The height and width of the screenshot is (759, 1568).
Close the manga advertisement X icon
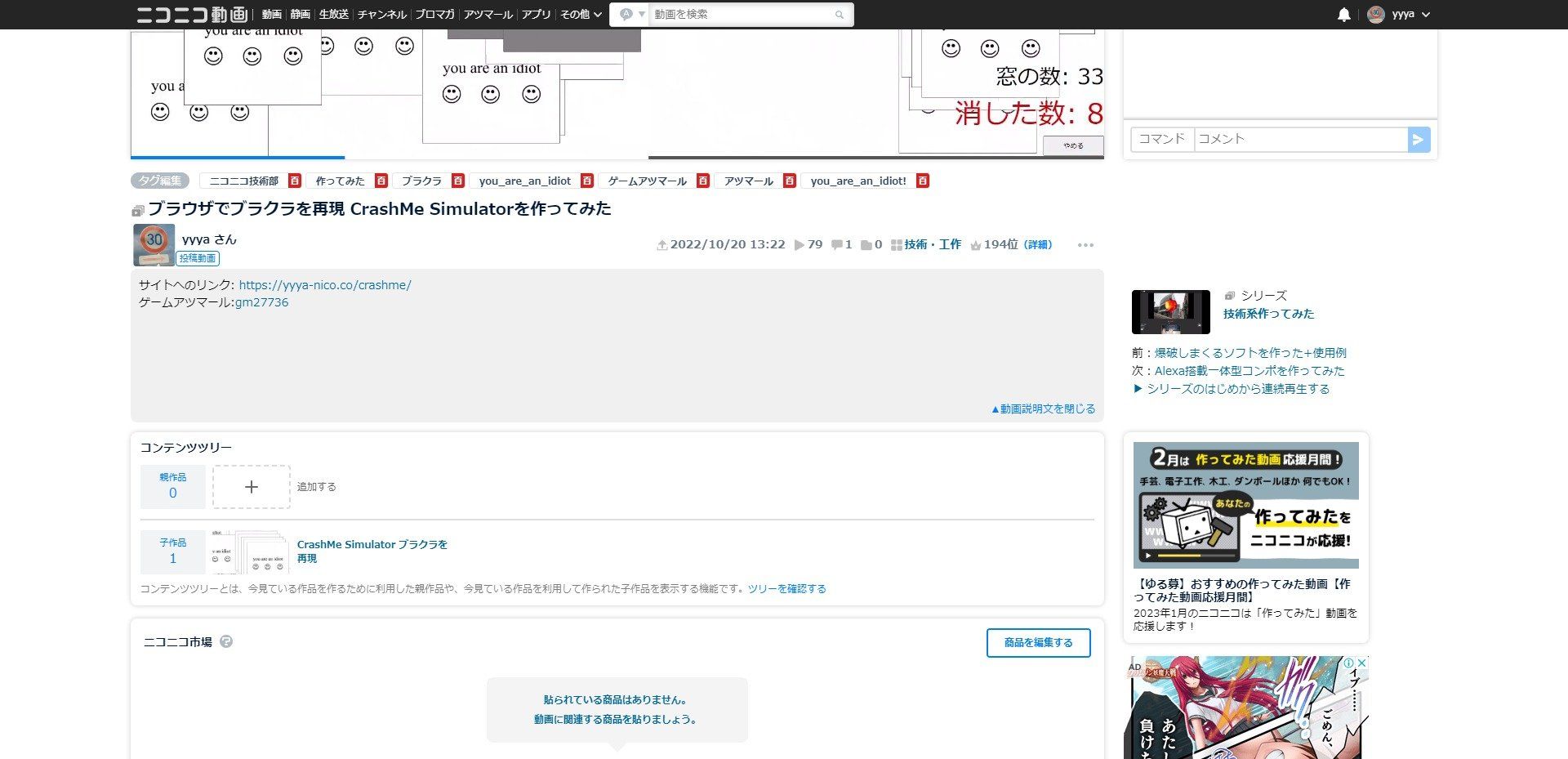(x=1361, y=663)
